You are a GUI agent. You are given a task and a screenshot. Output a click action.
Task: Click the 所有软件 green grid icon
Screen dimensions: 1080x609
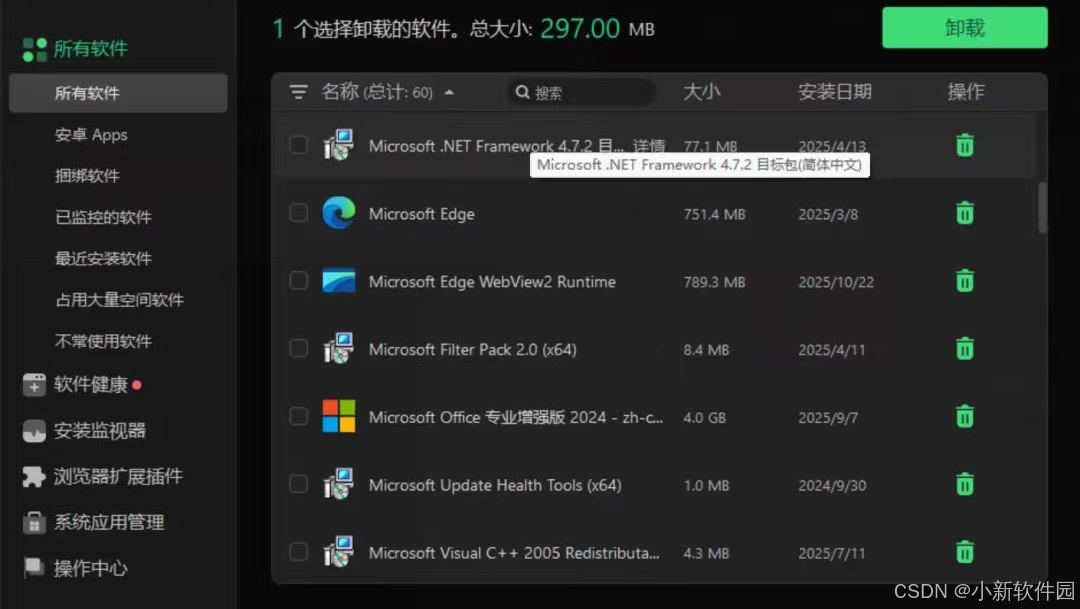tap(34, 49)
